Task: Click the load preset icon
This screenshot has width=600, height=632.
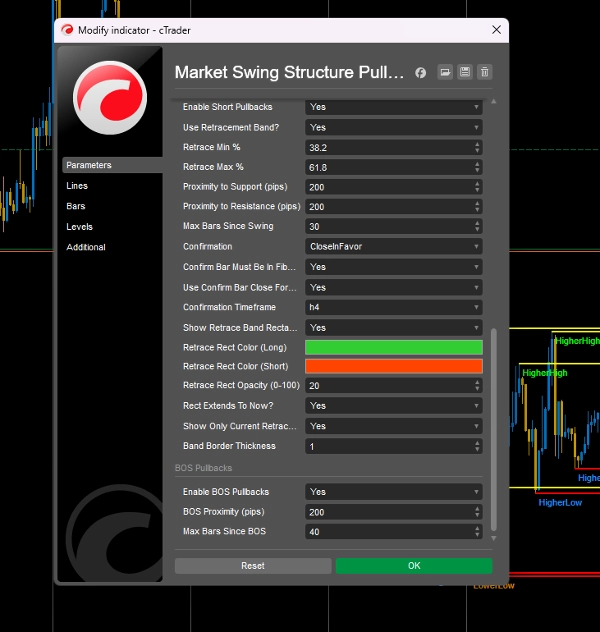Action: point(445,72)
